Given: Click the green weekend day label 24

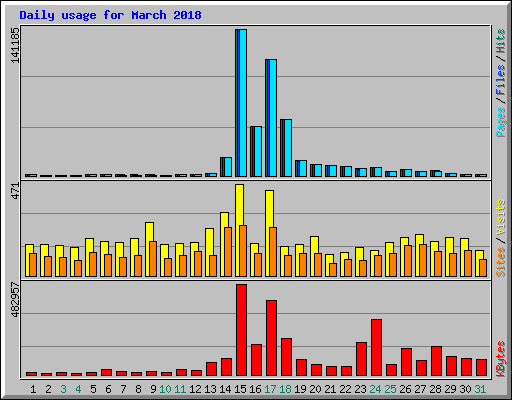Looking at the screenshot, I should coord(375,389).
